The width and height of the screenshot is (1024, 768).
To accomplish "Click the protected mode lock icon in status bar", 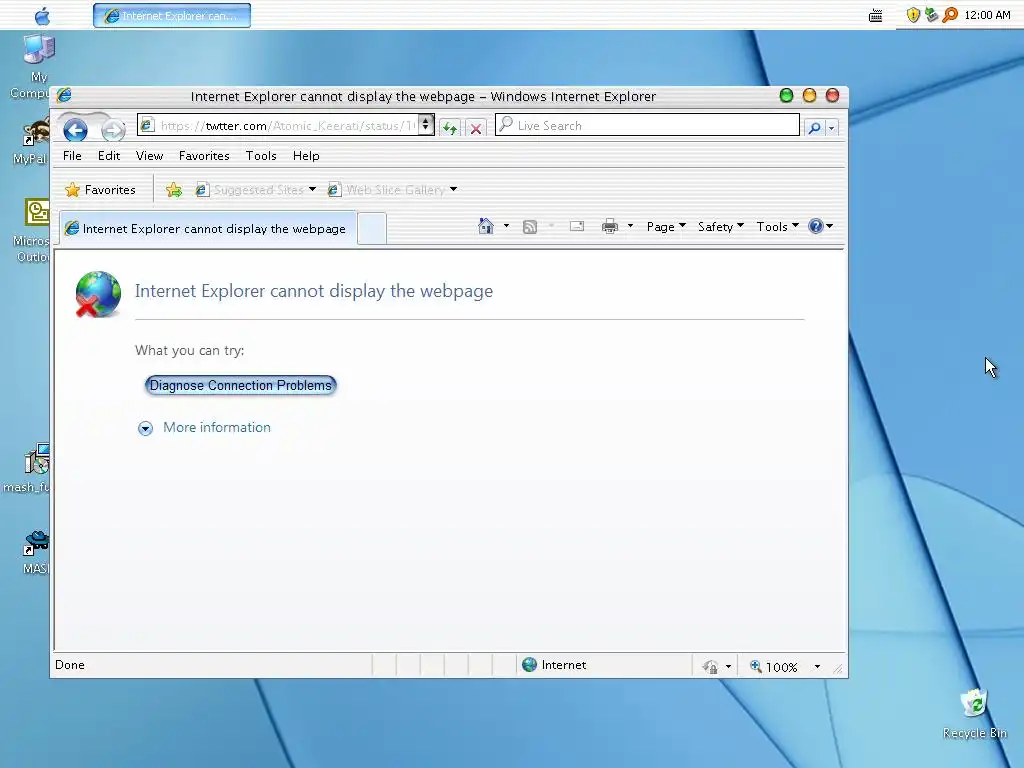I will pyautogui.click(x=711, y=666).
